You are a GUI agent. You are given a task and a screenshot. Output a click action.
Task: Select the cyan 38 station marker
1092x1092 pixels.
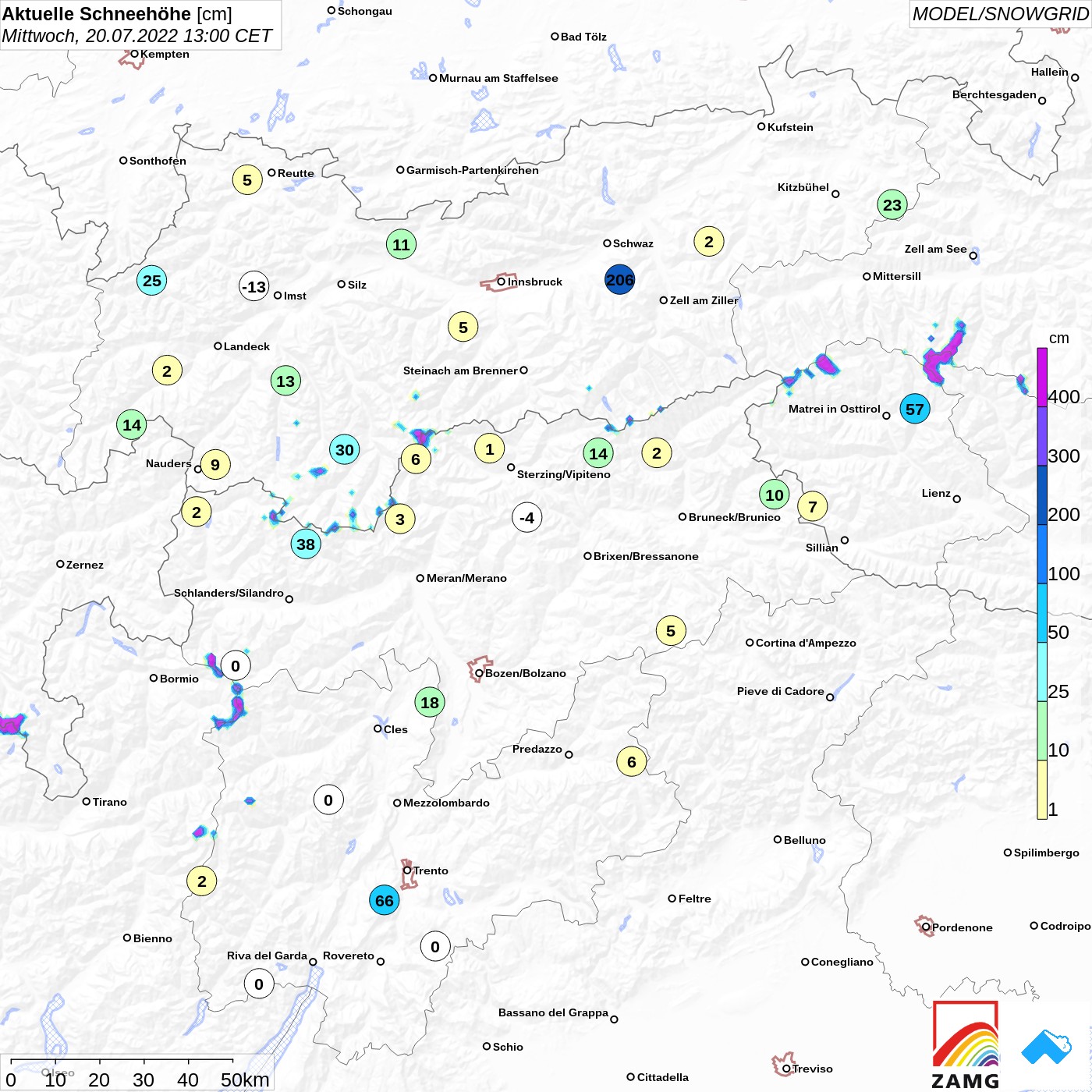point(306,544)
